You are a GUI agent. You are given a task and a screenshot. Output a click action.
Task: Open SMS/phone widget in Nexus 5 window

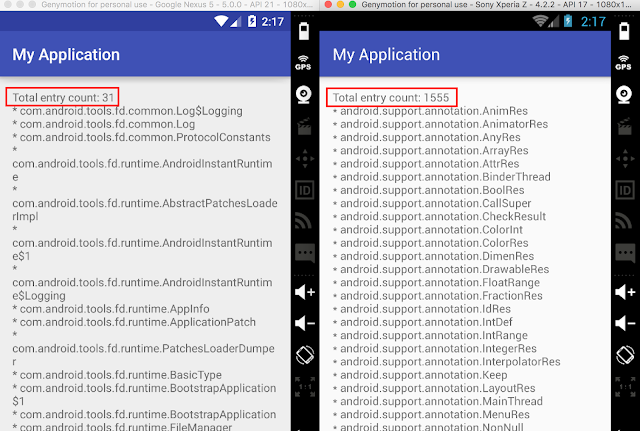[304, 253]
